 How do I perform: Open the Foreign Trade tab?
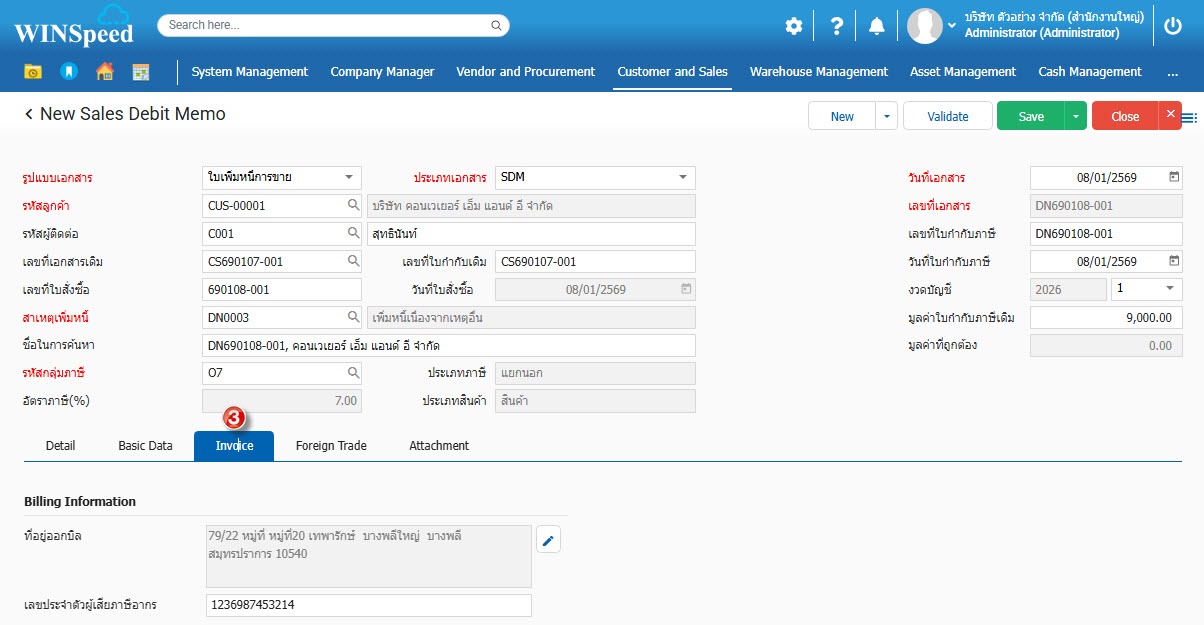click(x=331, y=446)
